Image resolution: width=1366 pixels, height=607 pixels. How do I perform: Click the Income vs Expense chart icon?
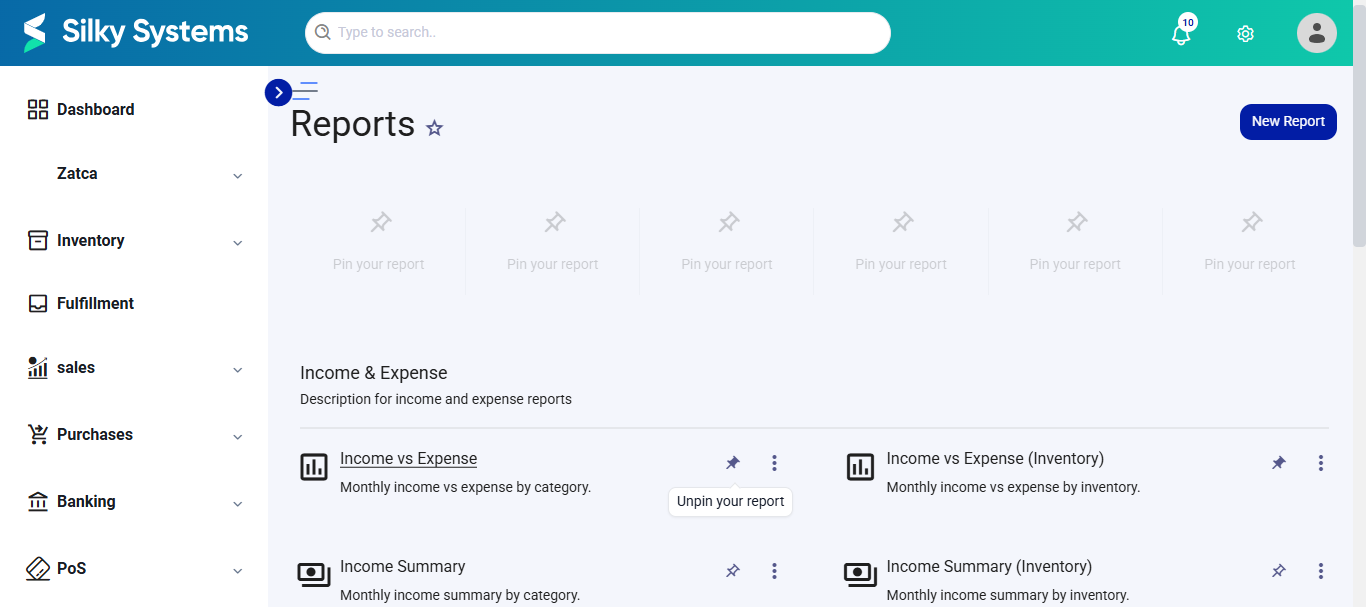point(314,466)
